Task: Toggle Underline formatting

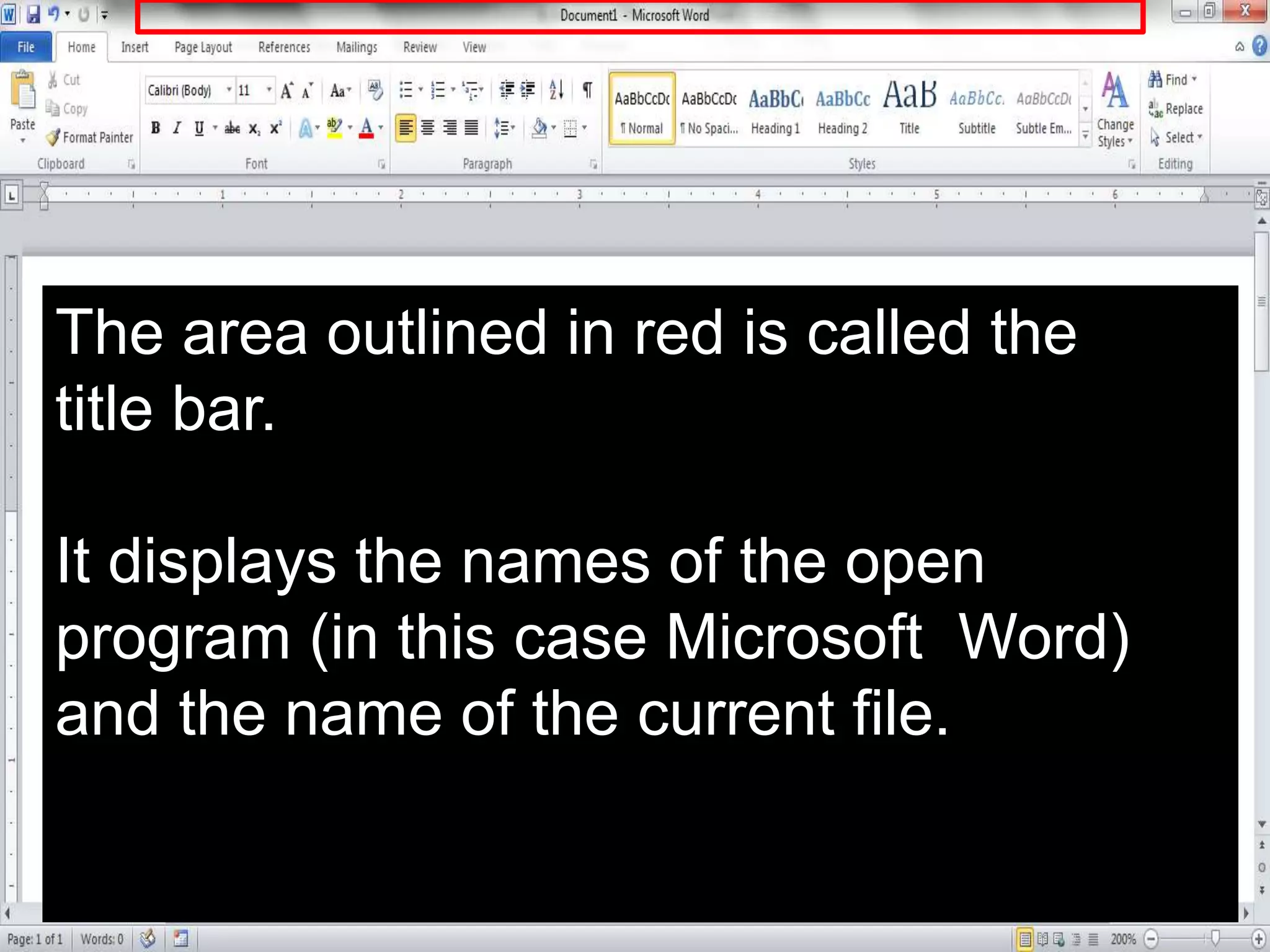Action: [199, 128]
